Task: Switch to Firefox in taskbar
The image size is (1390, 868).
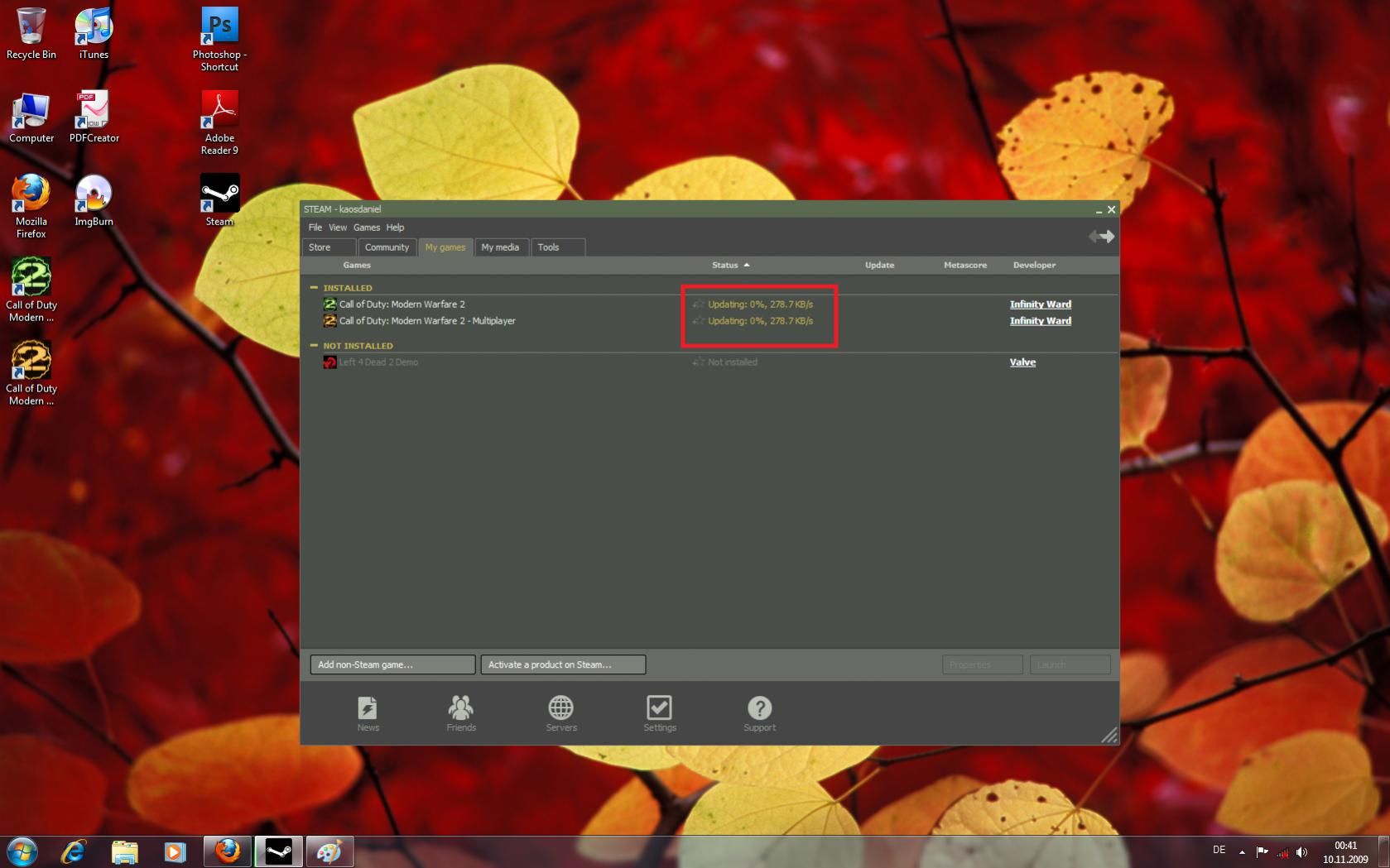Action: point(228,851)
